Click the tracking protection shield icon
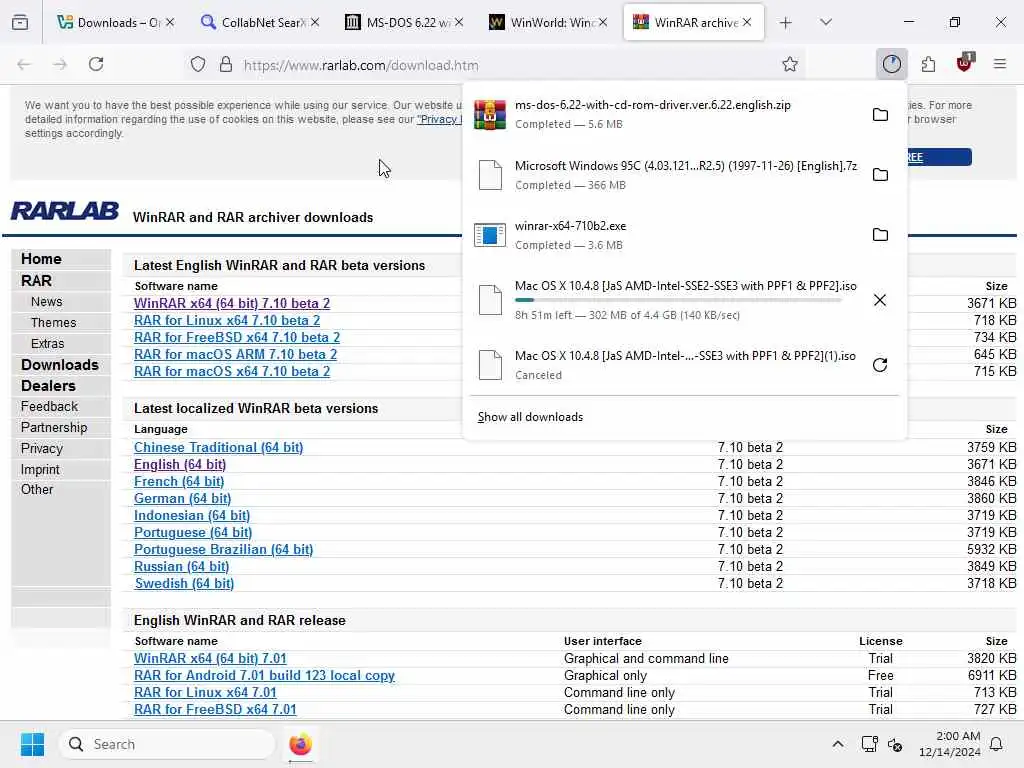1024x768 pixels. click(198, 64)
